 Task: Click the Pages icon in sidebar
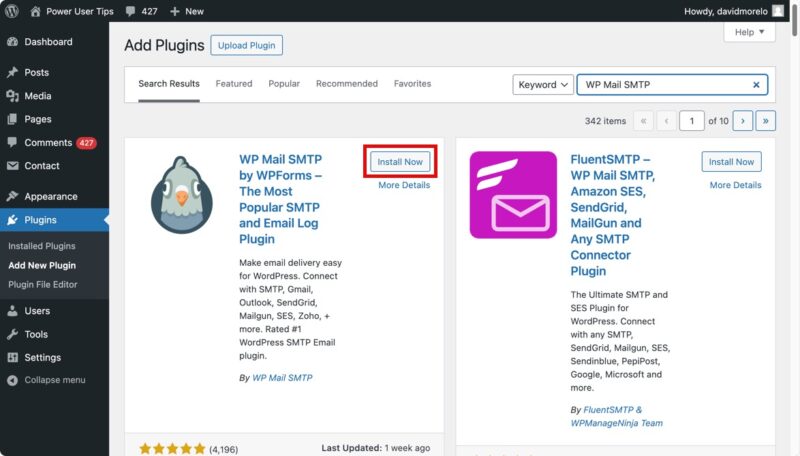13,119
